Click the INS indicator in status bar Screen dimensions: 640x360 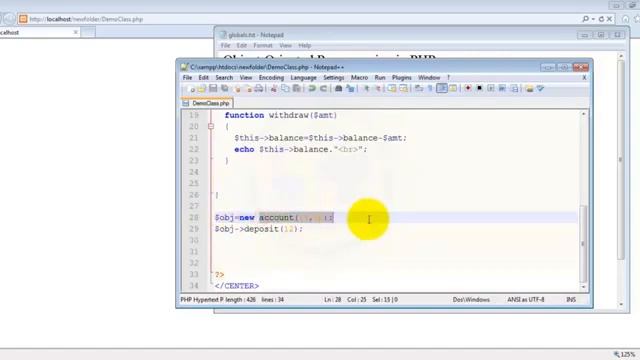point(571,300)
